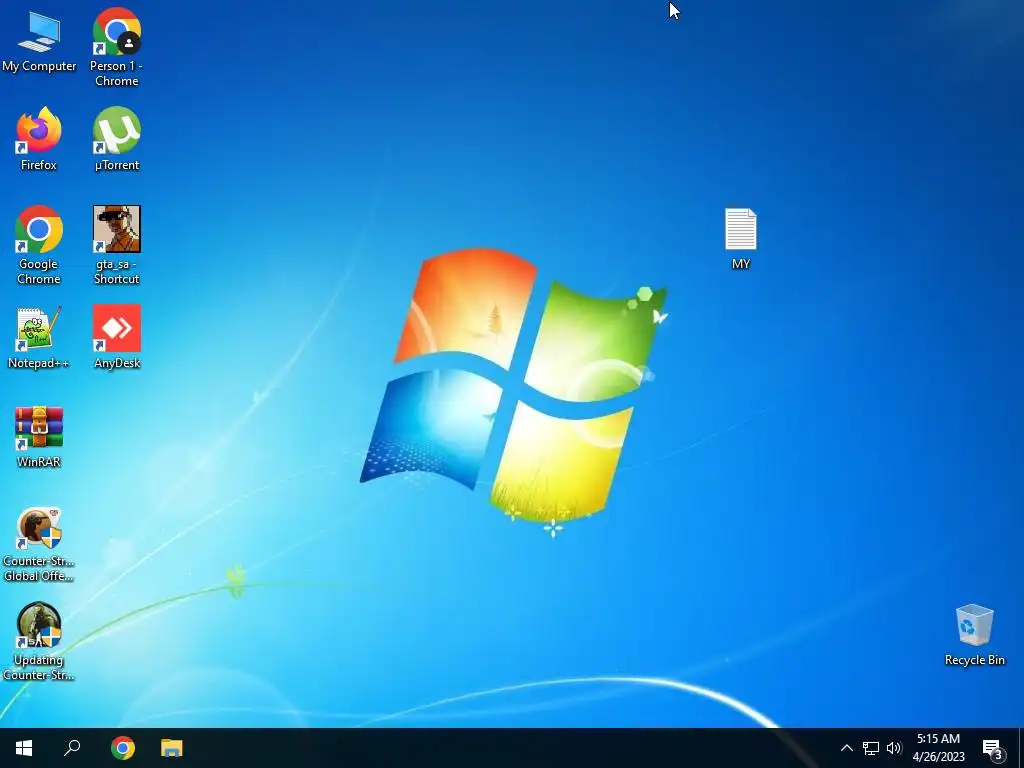Viewport: 1024px width, 768px height.
Task: Open the clock showing 5:15 AM
Action: (x=938, y=748)
